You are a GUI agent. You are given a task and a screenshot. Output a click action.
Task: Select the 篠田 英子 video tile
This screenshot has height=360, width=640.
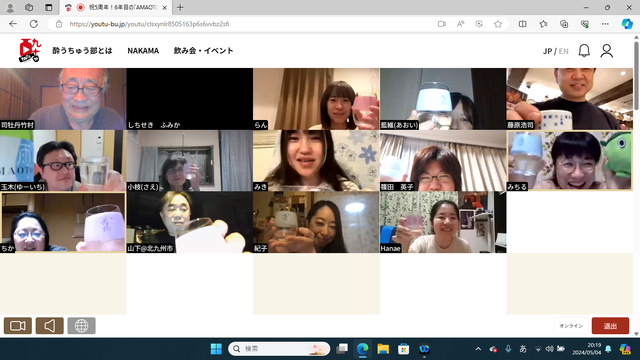click(443, 161)
